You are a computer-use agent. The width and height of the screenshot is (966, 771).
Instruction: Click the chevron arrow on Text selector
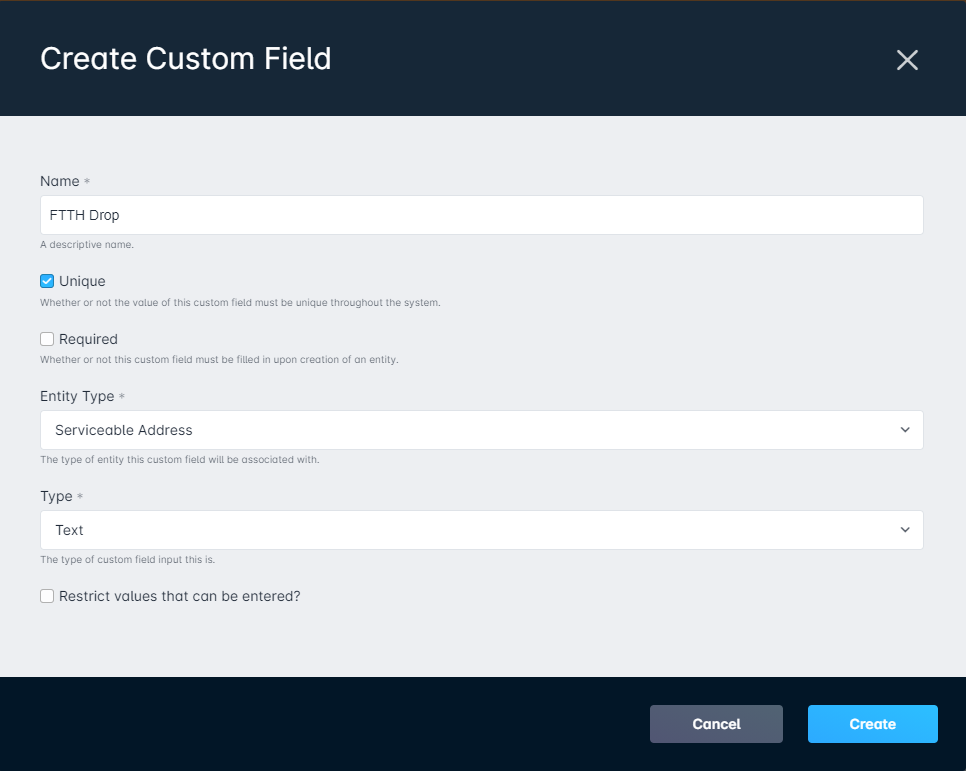coord(905,530)
